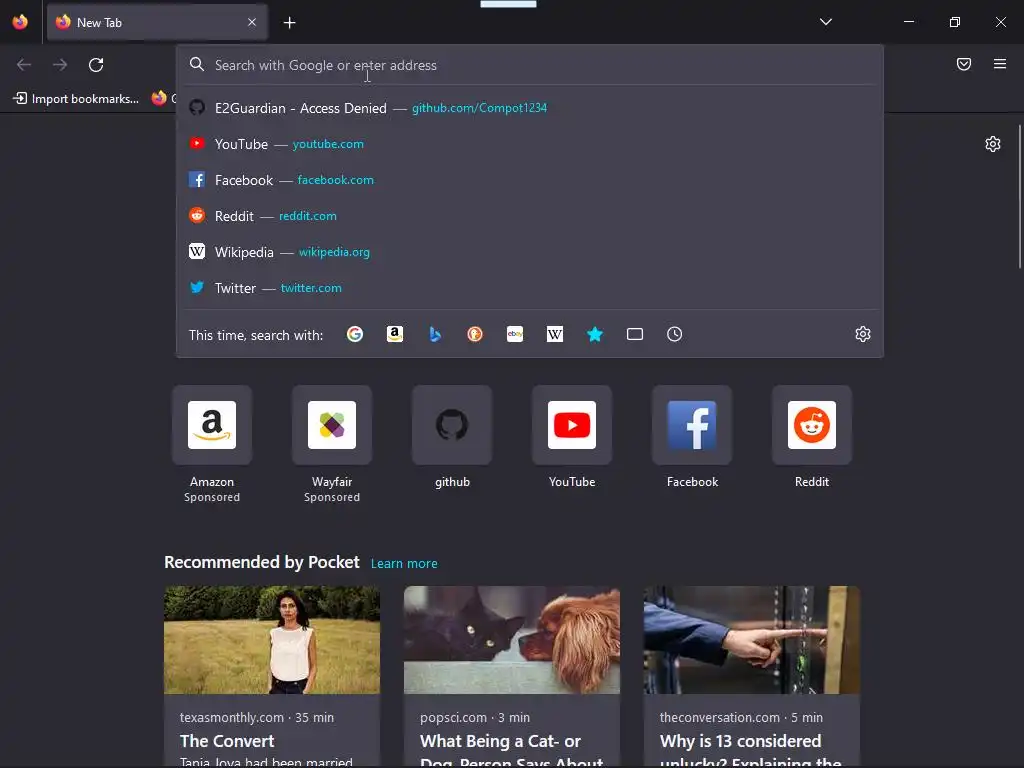Click theconversation.com · 5 min source text
1024x768 pixels.
[x=741, y=717]
